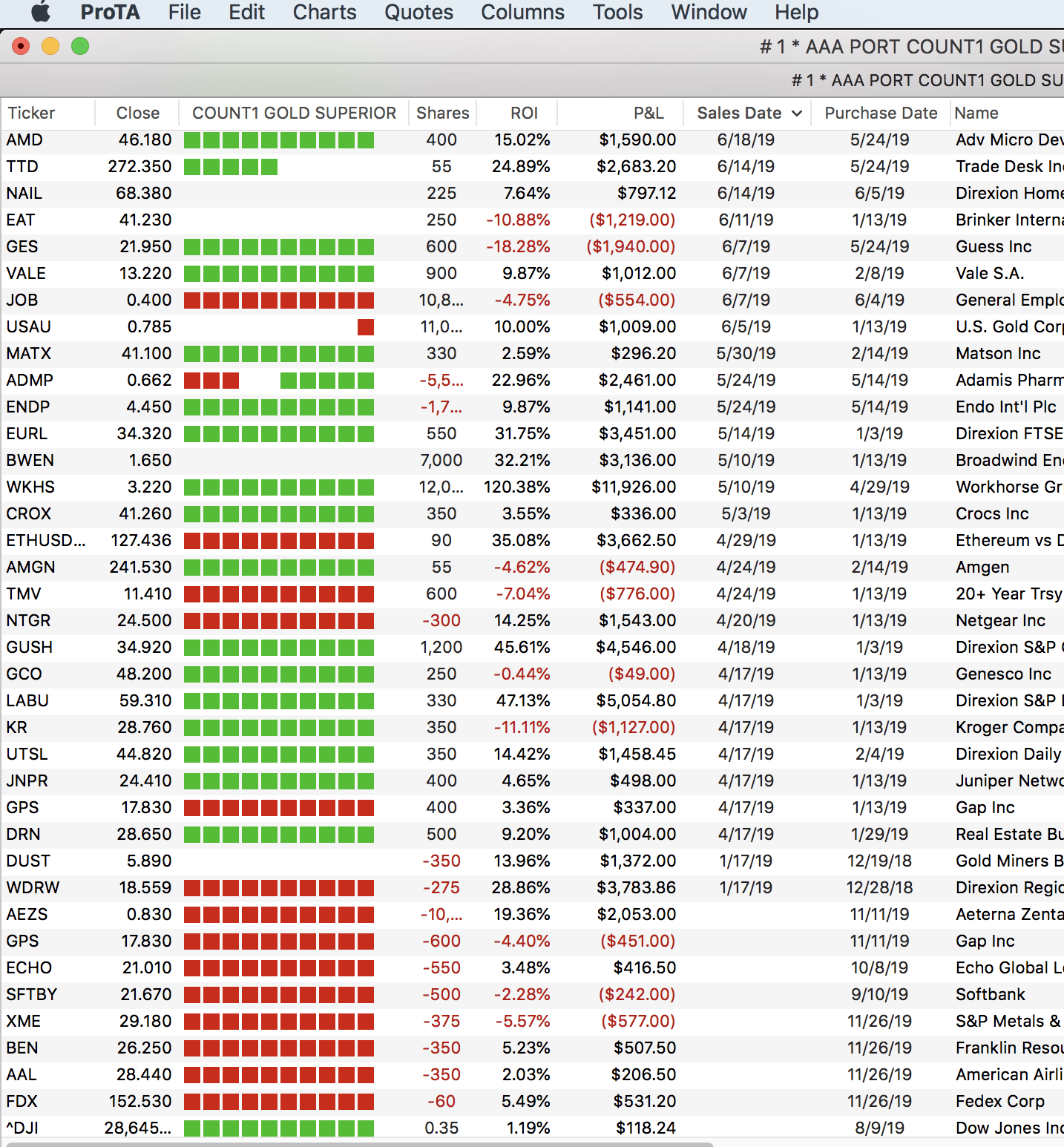Open the Edit menu

247,12
